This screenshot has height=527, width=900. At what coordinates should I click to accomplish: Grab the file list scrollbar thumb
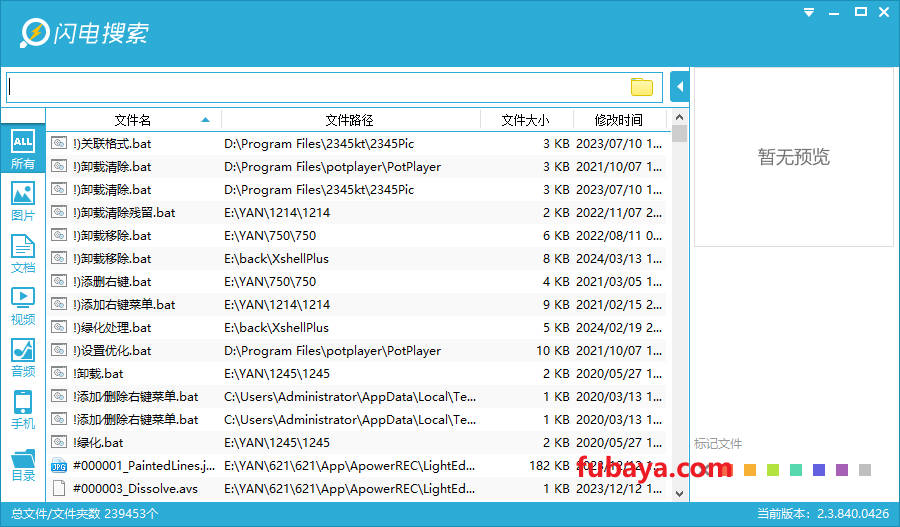click(680, 133)
